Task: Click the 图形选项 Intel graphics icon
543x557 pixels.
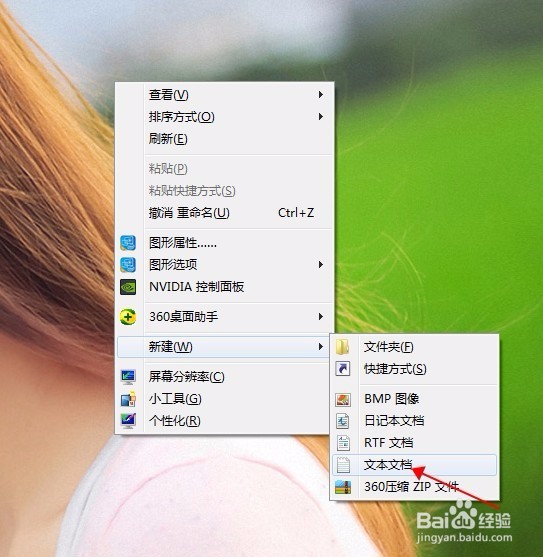Action: pyautogui.click(x=128, y=265)
